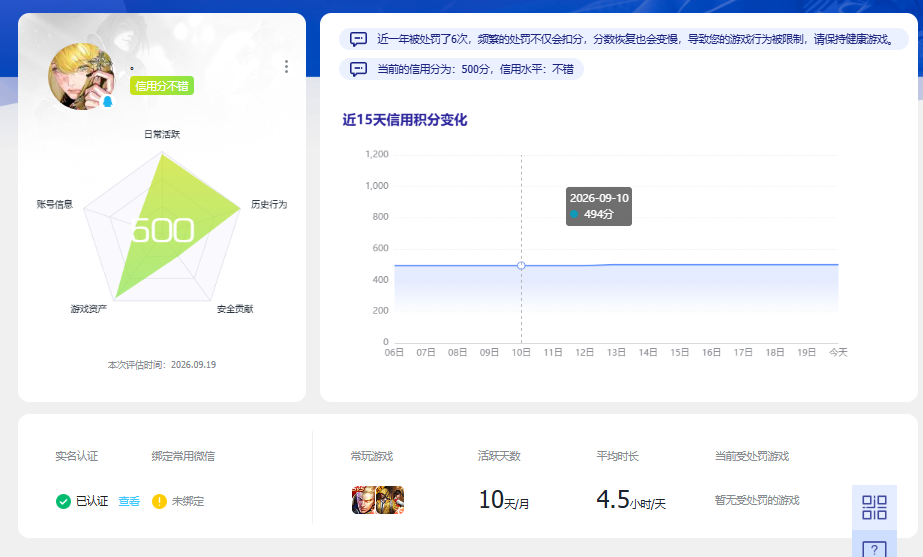Click the chat icon beside punishment notice

pyautogui.click(x=358, y=39)
